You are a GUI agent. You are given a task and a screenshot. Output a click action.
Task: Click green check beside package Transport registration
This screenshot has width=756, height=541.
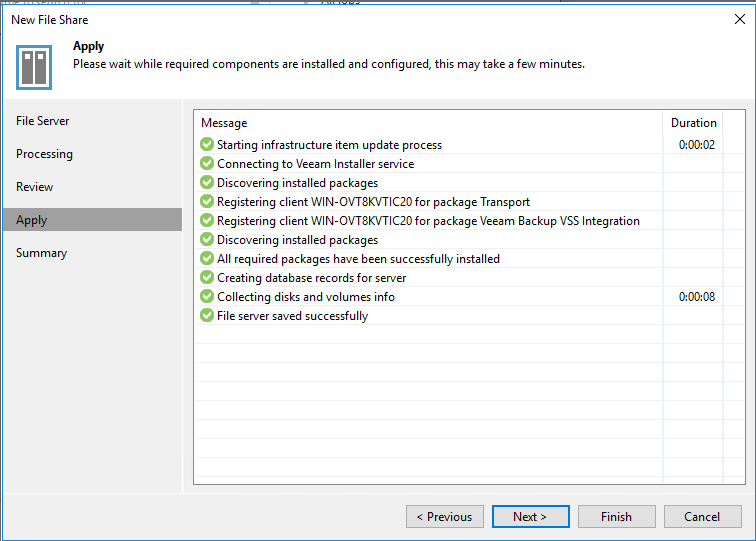[207, 202]
